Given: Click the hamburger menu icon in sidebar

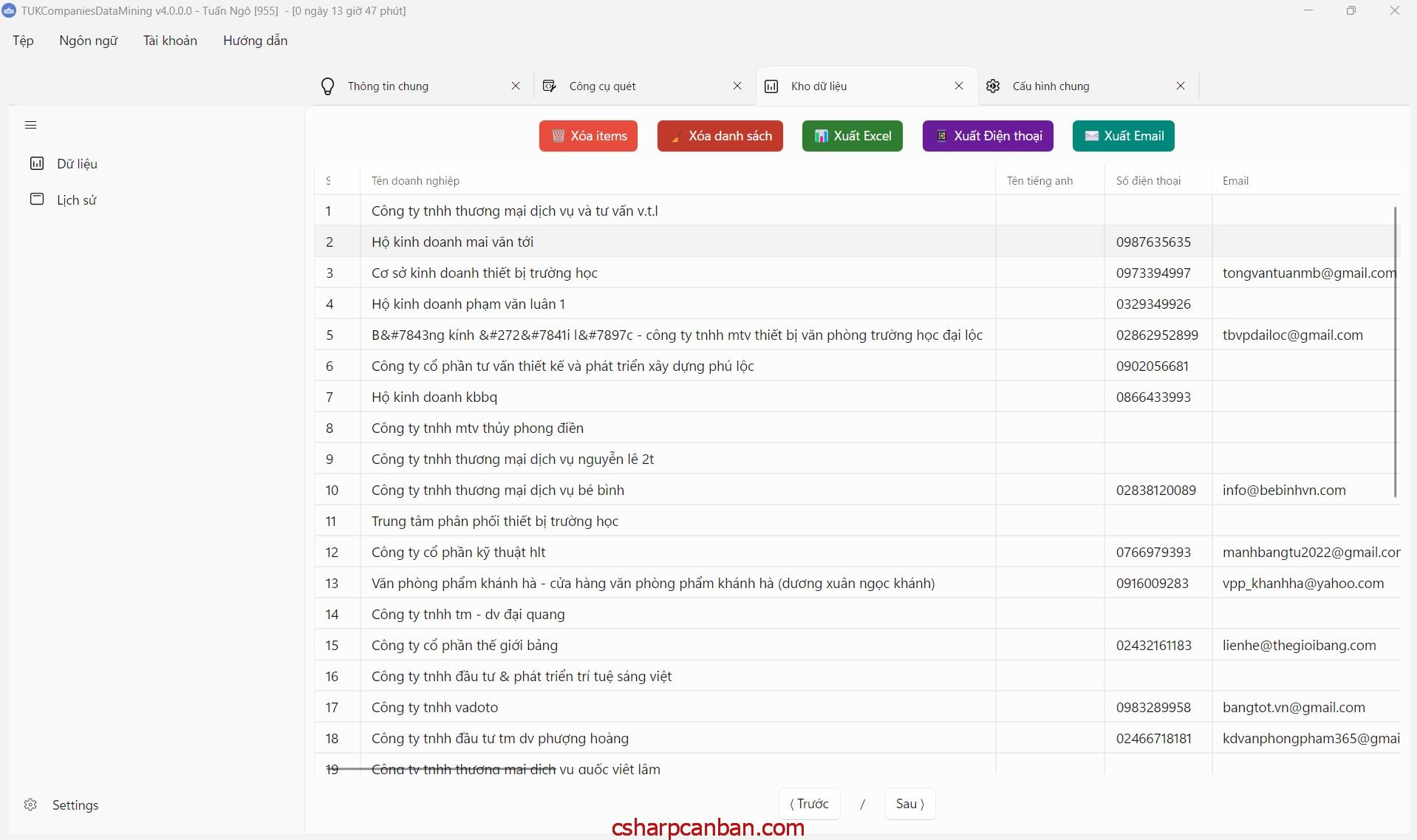Looking at the screenshot, I should (x=30, y=125).
